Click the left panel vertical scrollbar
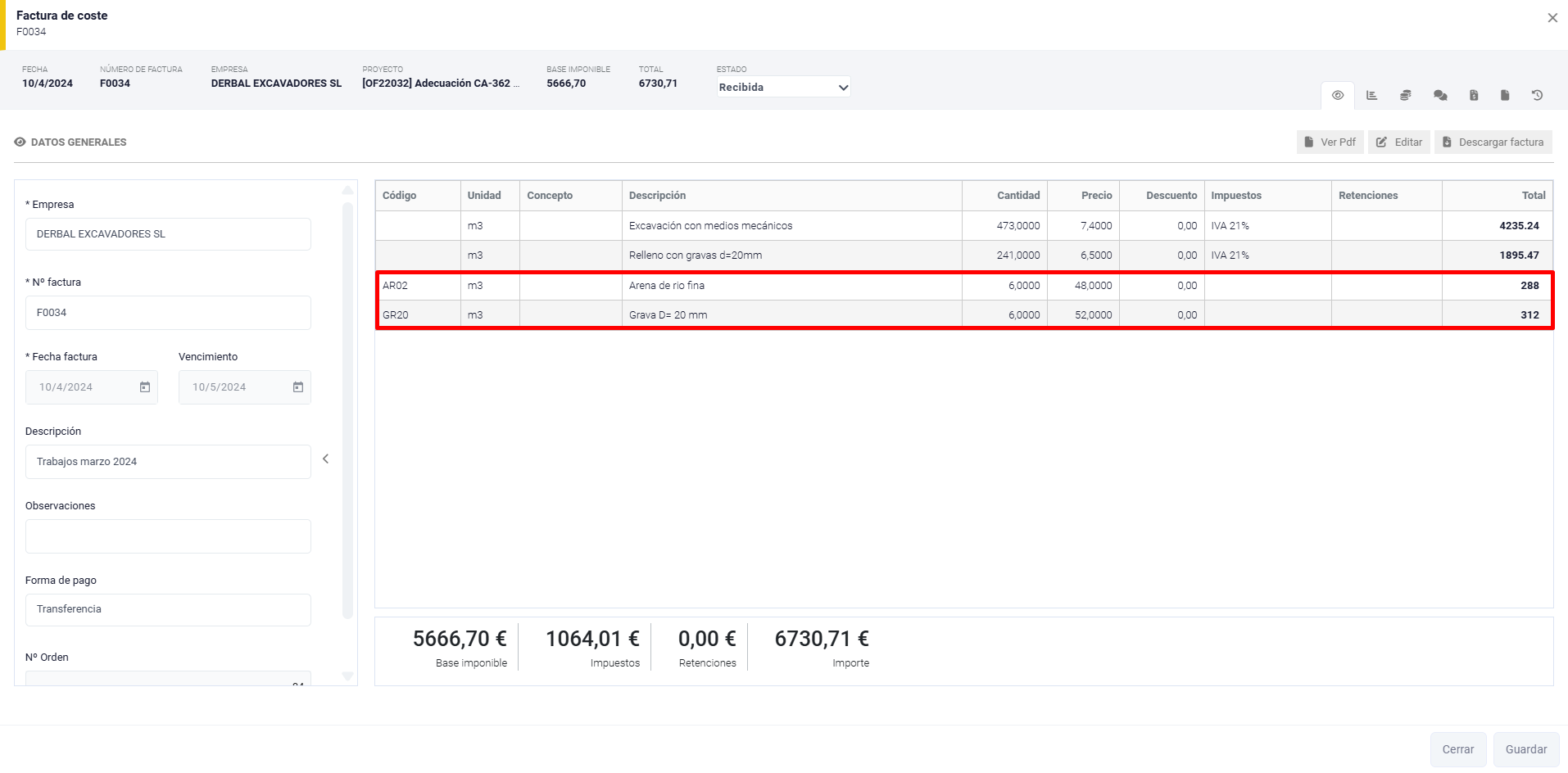The image size is (1568, 773). tap(347, 409)
